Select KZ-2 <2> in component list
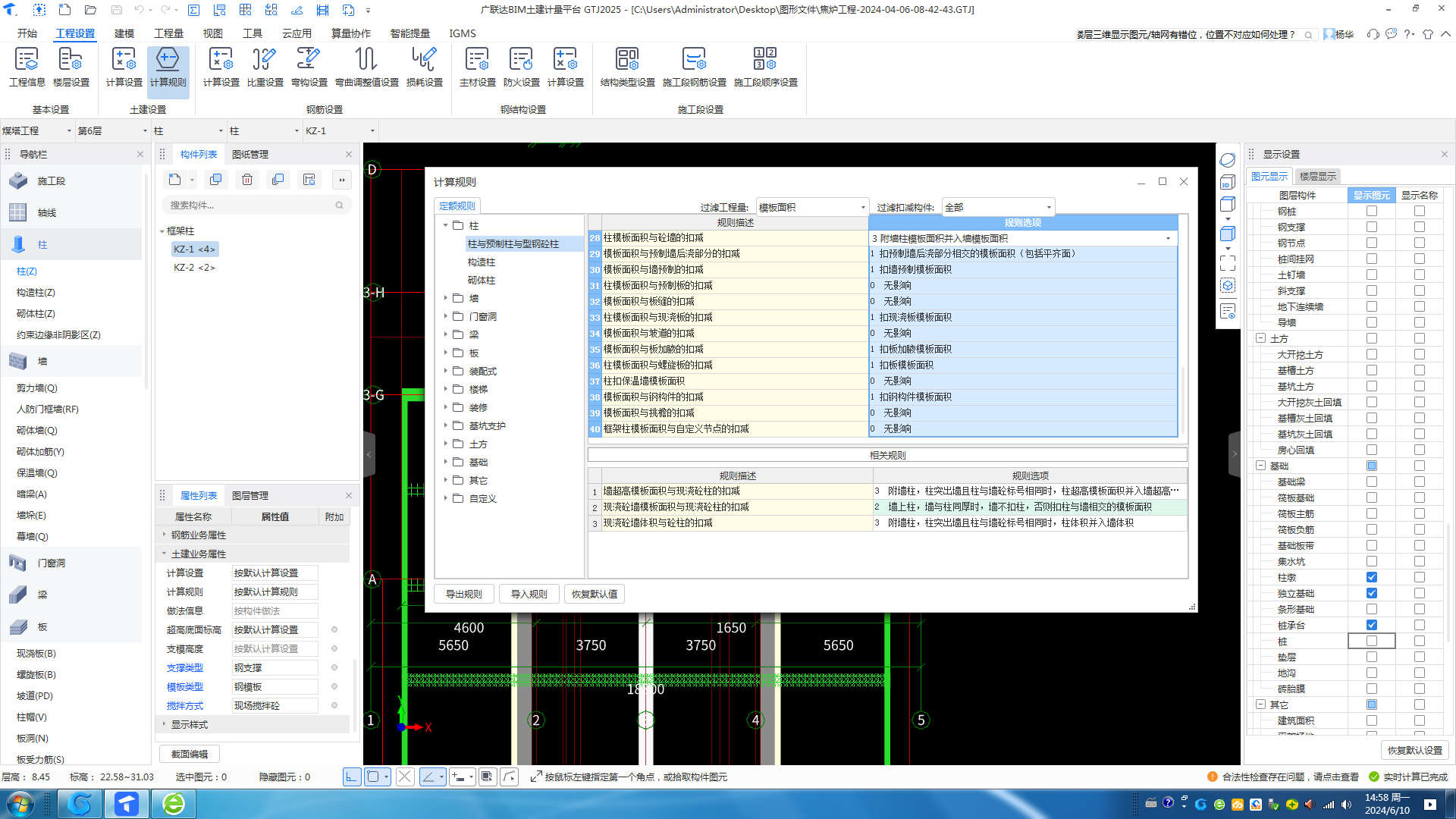Viewport: 1456px width, 819px height. [x=195, y=268]
